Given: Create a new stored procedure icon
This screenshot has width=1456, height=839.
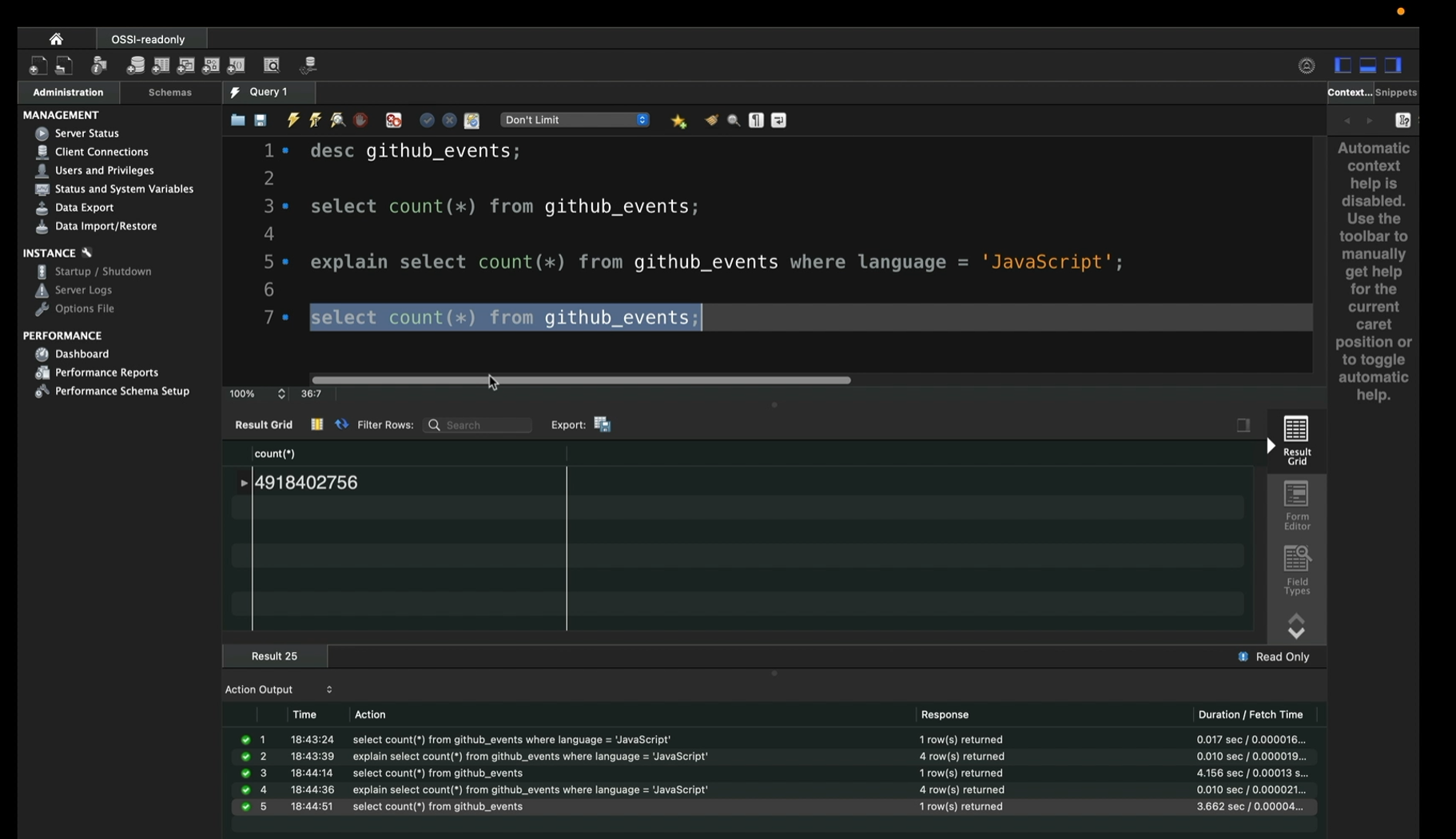Looking at the screenshot, I should 211,66.
